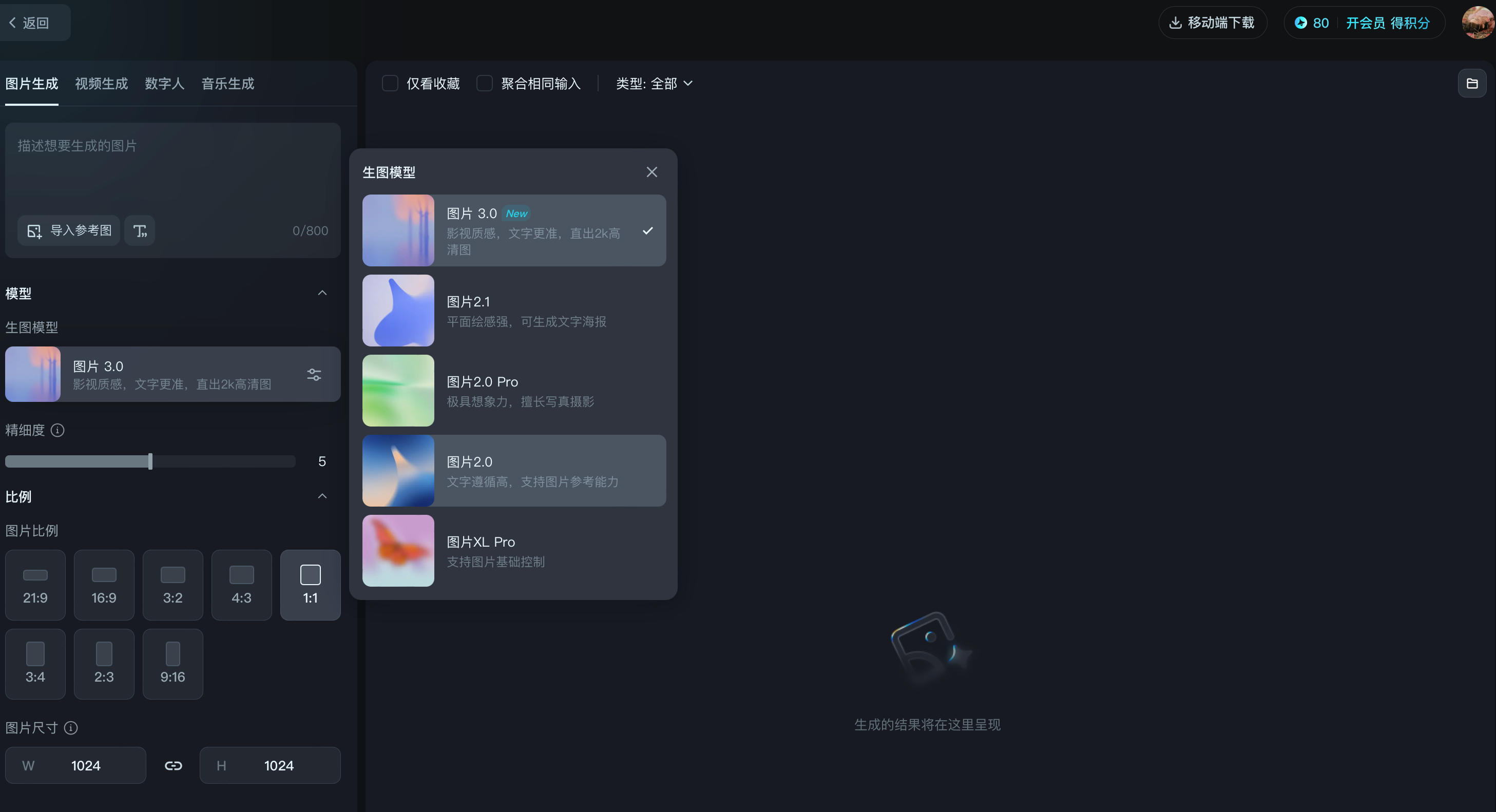Select the 2:3 aspect ratio
Viewport: 1496px width, 812px height.
(104, 664)
